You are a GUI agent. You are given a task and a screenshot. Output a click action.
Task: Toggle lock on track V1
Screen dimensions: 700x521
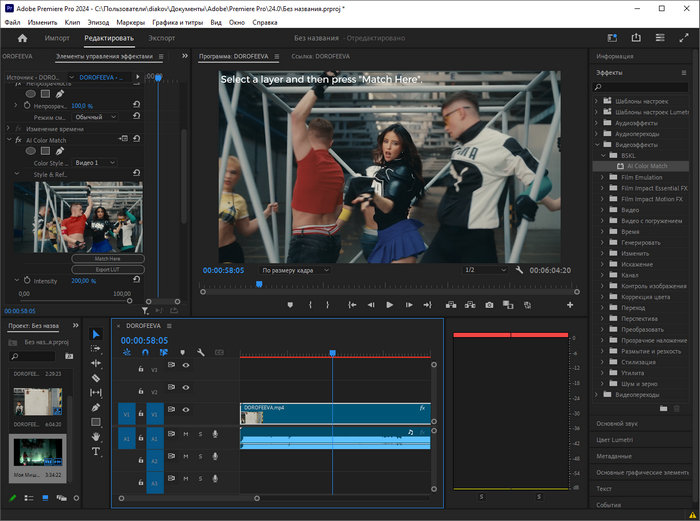[x=141, y=414]
